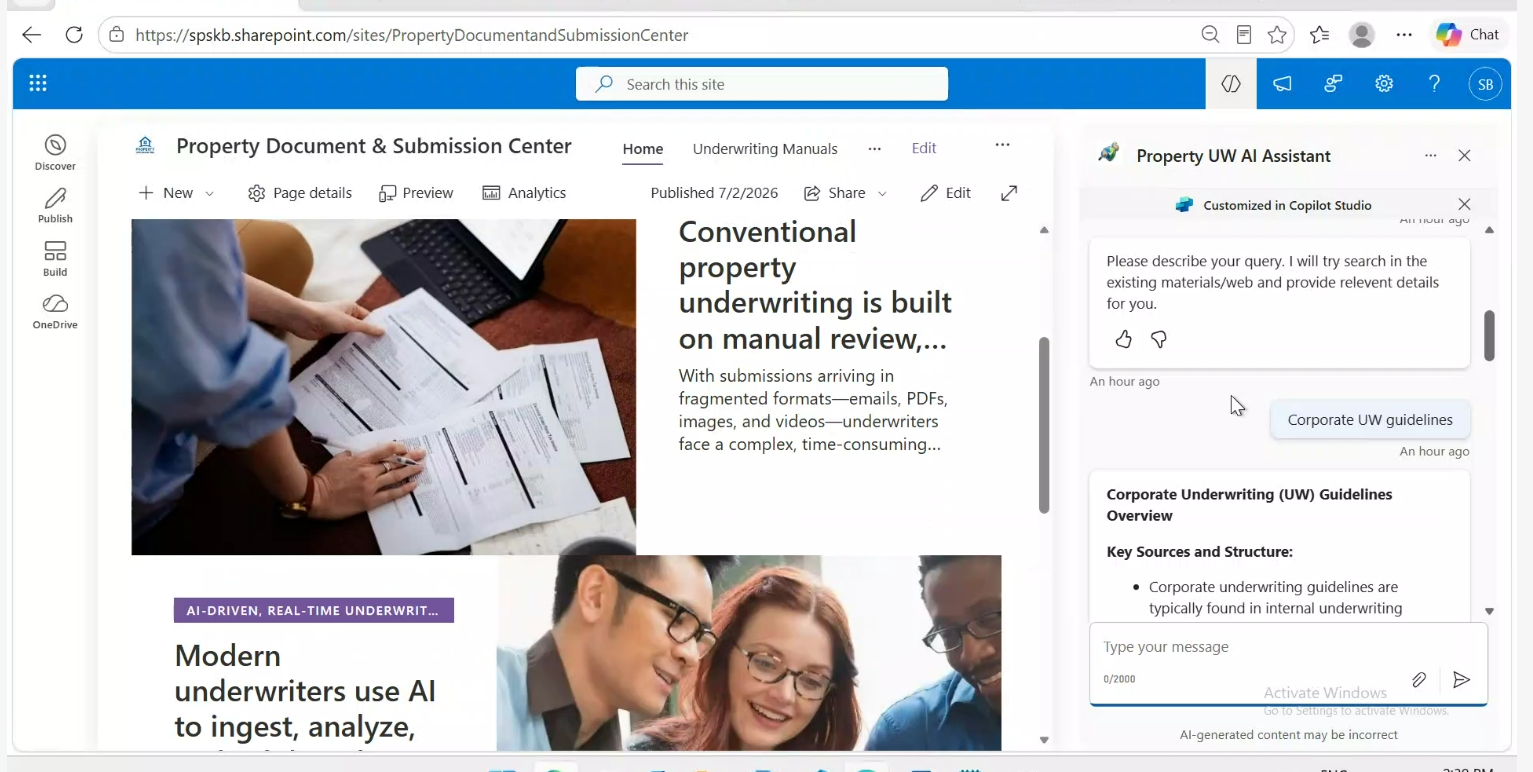
Task: Open the Underwriting Manuals navigation tab
Action: tap(765, 149)
